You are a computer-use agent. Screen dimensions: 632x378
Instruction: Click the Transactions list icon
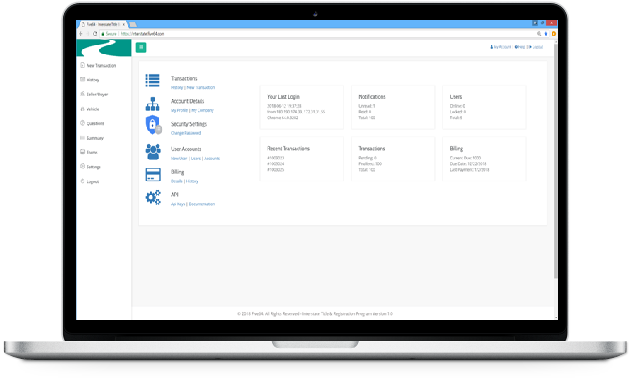pyautogui.click(x=152, y=80)
